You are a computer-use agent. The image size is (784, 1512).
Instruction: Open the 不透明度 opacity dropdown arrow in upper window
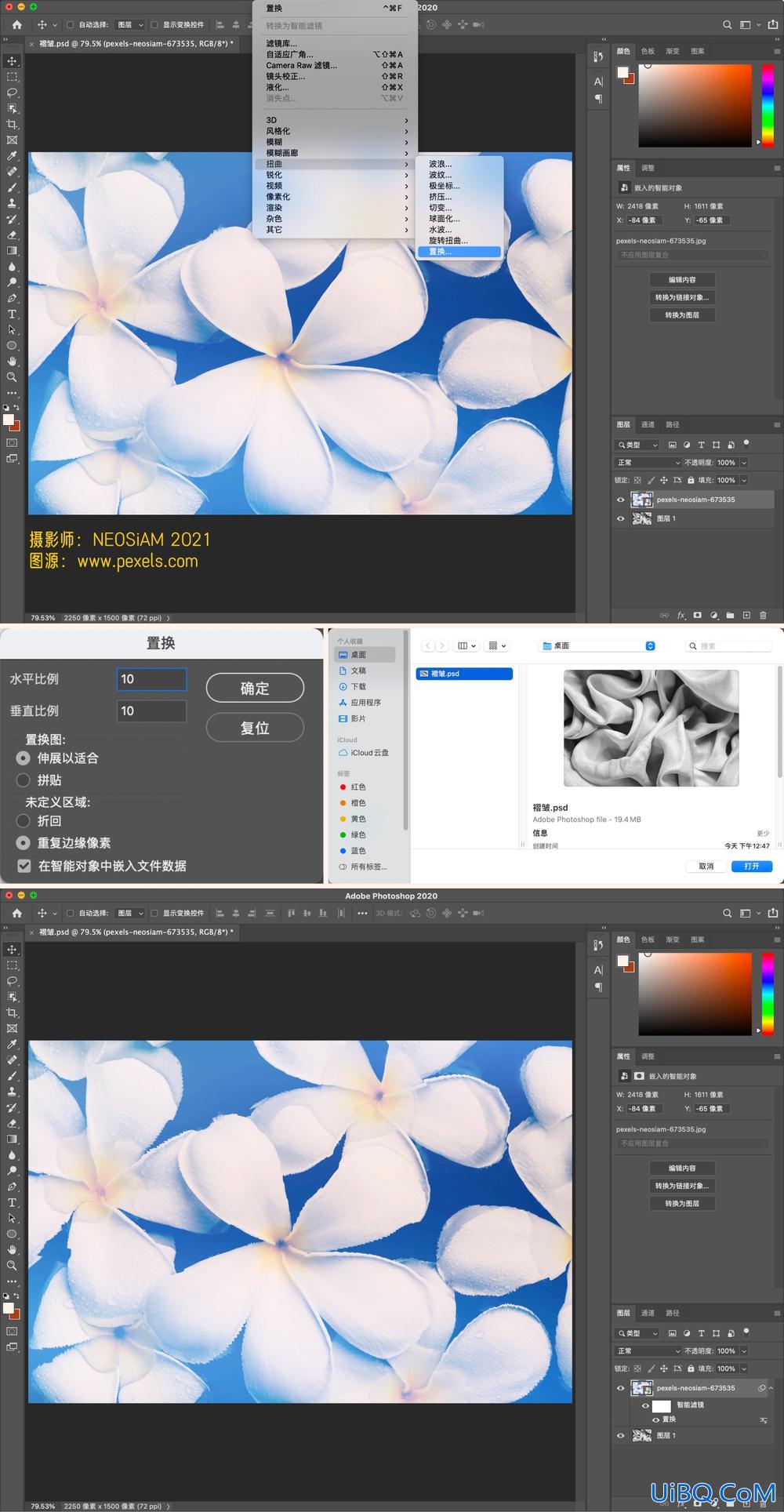[x=744, y=463]
